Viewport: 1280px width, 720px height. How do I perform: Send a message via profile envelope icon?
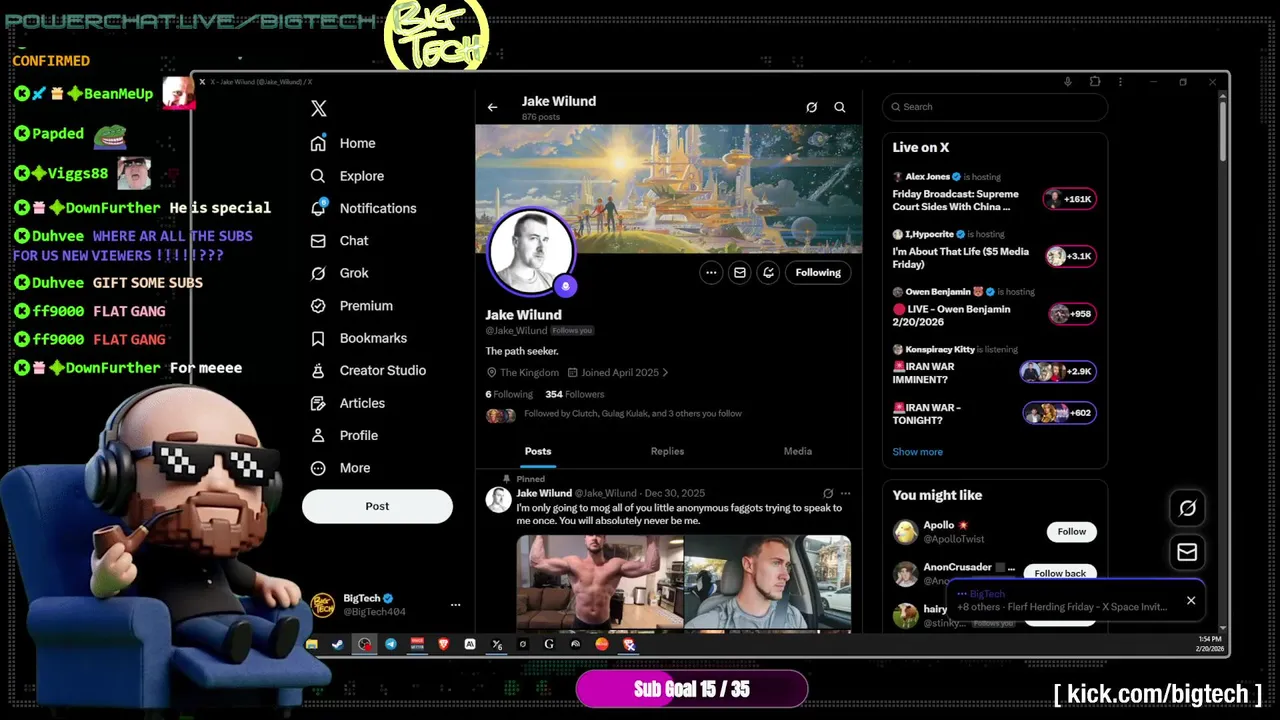coord(739,272)
